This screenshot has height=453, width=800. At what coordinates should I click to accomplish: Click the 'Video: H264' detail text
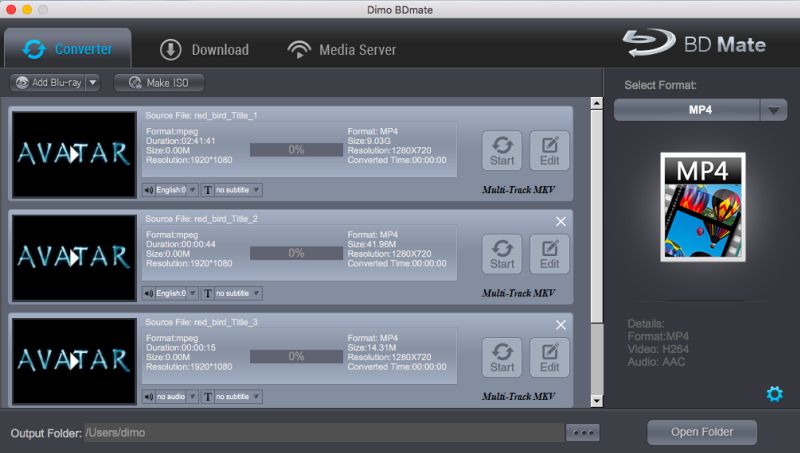pyautogui.click(x=658, y=349)
